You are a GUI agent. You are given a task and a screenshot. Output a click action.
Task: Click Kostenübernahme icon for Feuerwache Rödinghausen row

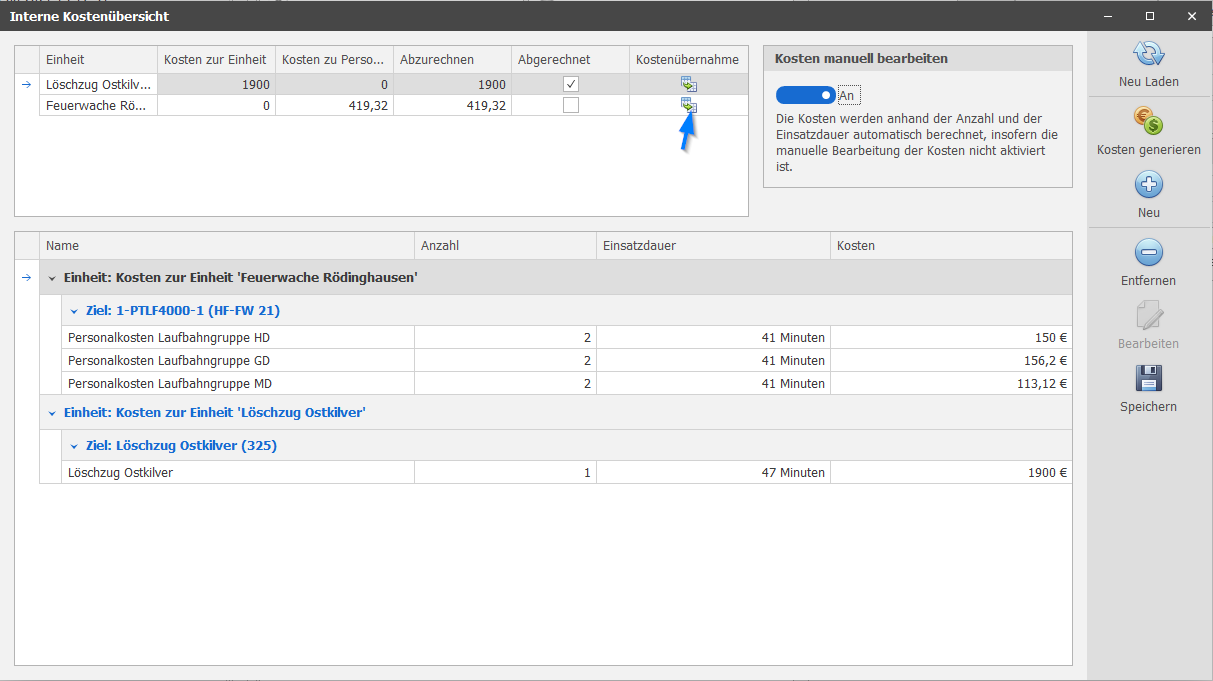pos(688,105)
